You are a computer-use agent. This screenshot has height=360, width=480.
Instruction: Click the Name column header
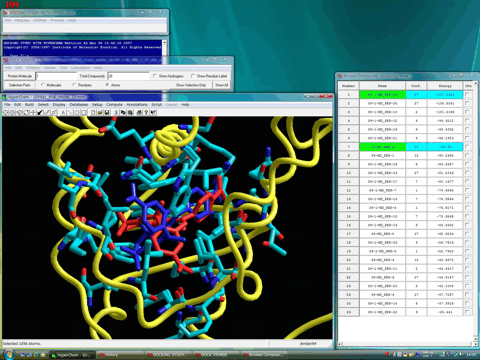[x=382, y=86]
